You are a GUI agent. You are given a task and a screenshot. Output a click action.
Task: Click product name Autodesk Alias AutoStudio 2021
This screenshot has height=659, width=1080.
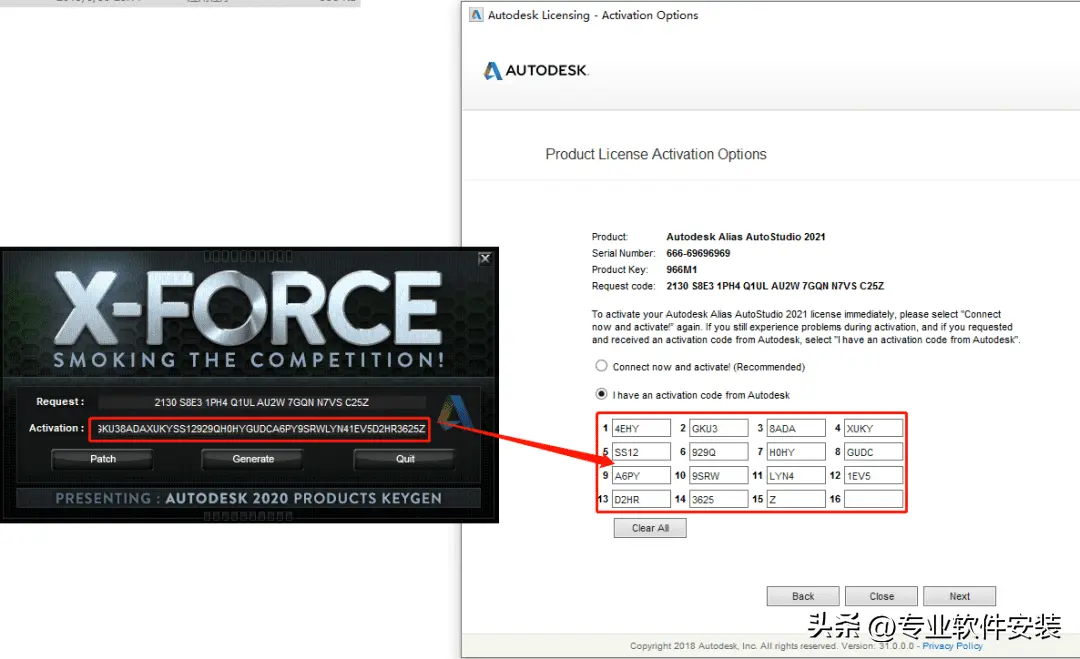pyautogui.click(x=745, y=236)
